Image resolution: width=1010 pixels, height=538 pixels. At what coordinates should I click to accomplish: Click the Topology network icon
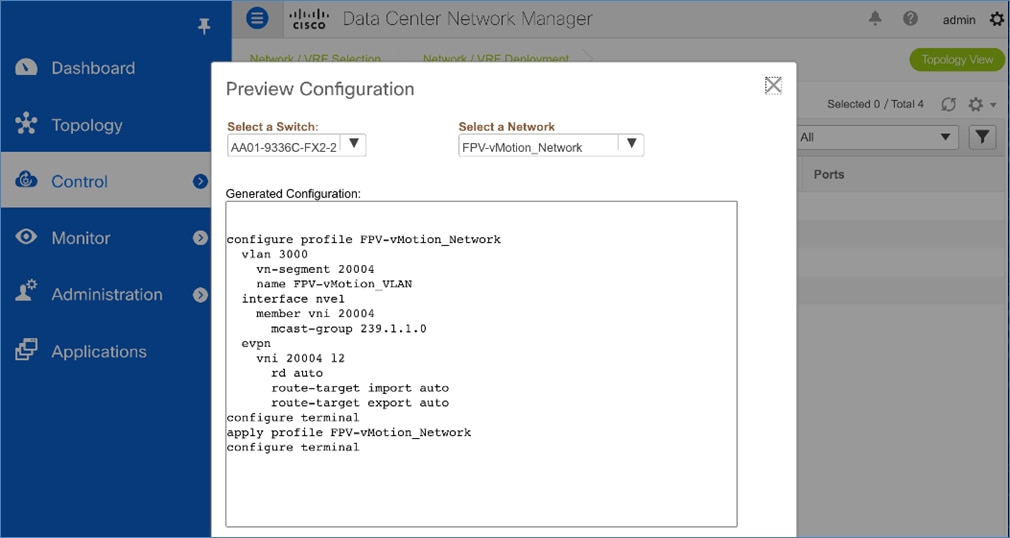[26, 124]
